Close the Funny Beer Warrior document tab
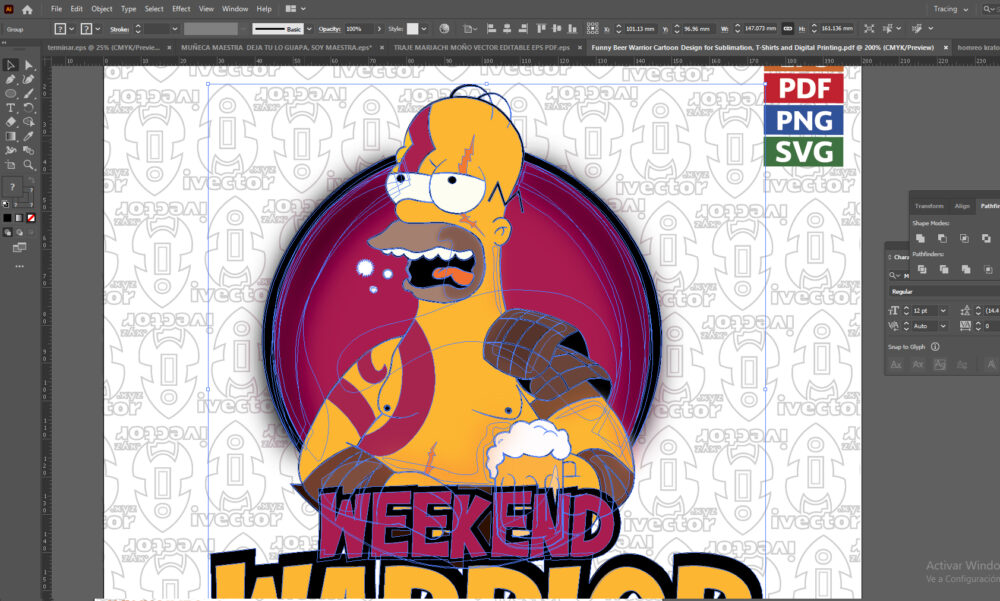The image size is (1000, 601). (x=945, y=48)
